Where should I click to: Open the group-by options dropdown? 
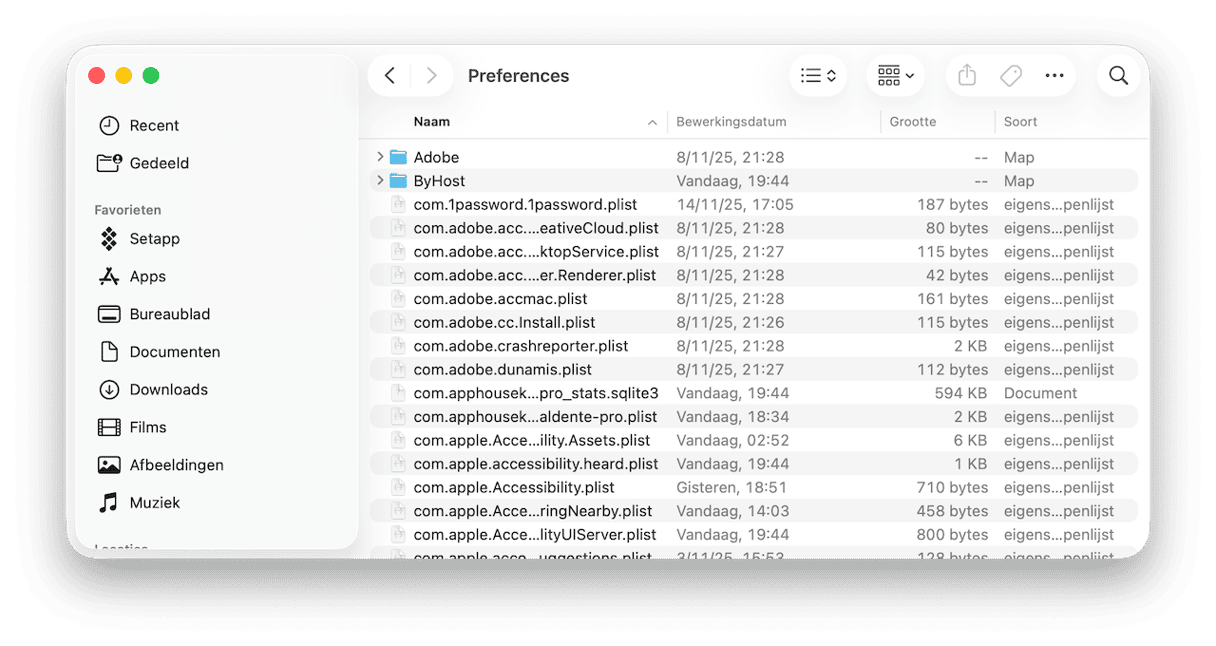(x=895, y=76)
